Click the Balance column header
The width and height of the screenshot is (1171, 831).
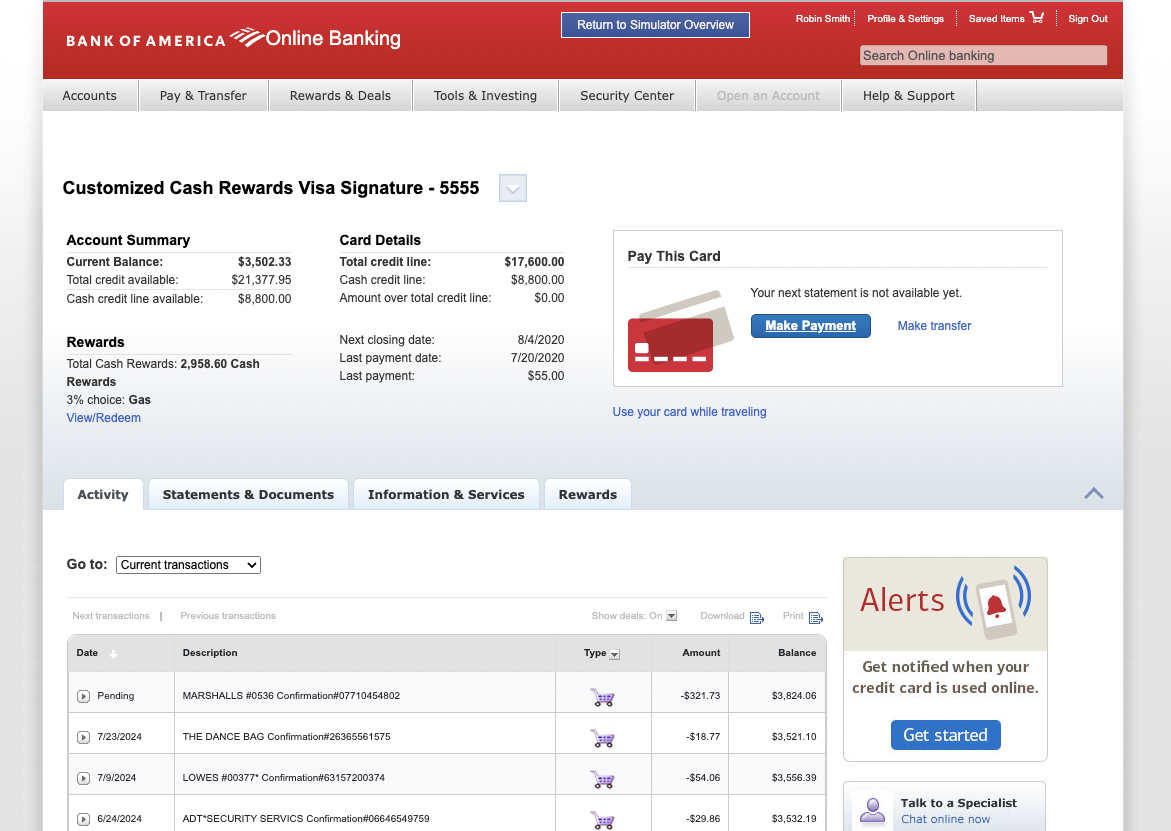[x=797, y=653]
